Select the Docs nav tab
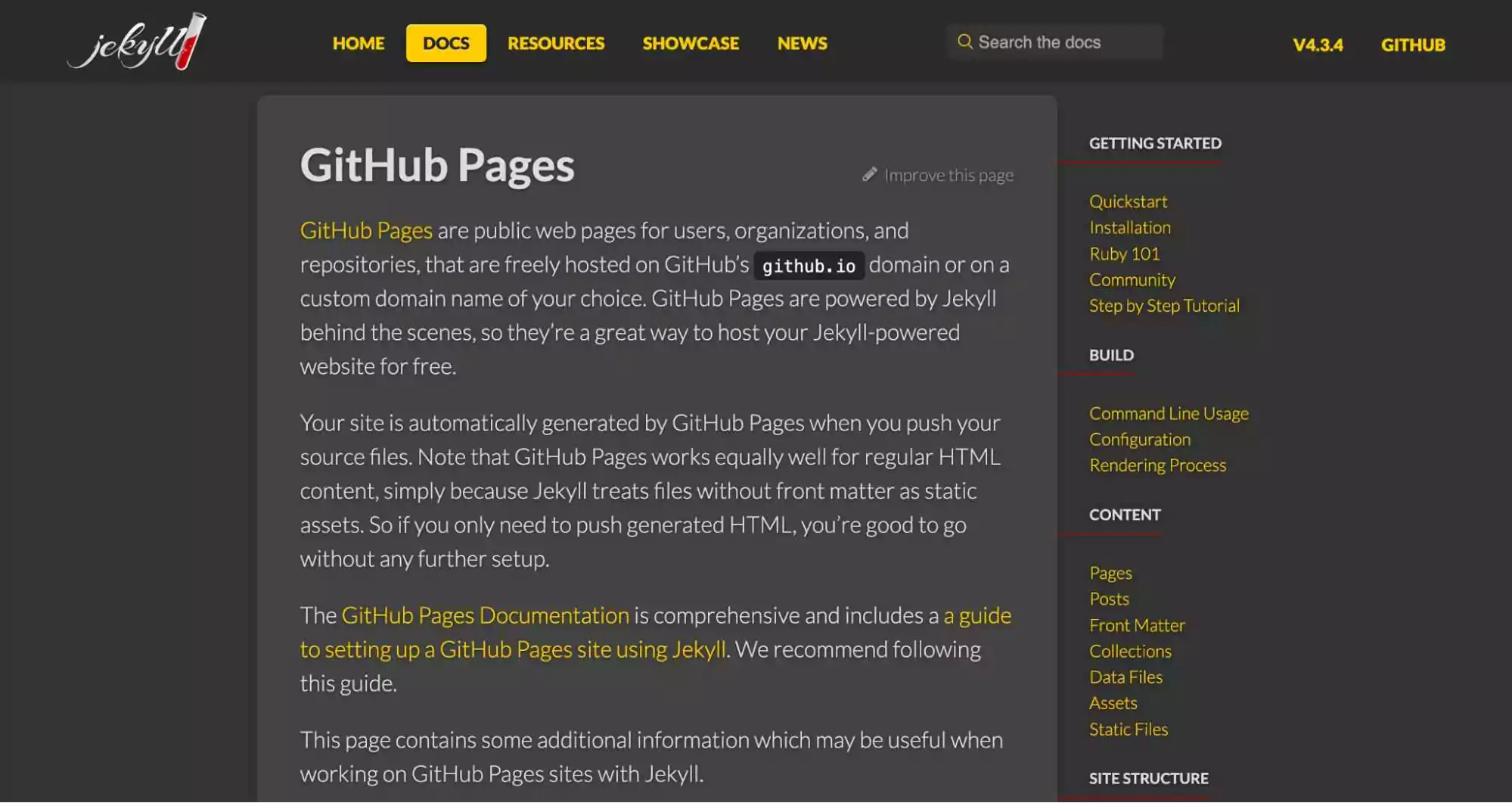 tap(446, 43)
